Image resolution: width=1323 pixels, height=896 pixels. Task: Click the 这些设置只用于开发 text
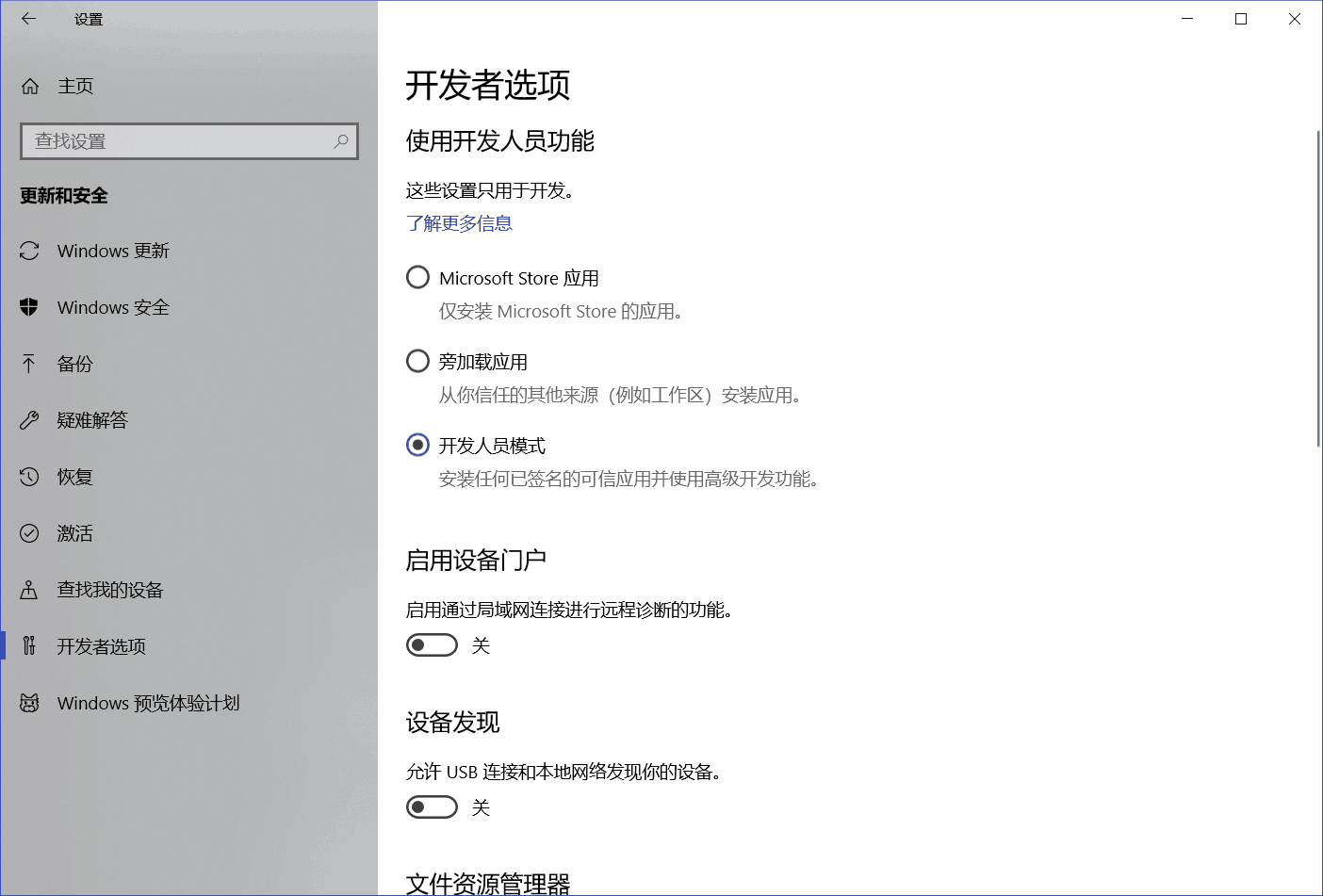click(x=490, y=190)
